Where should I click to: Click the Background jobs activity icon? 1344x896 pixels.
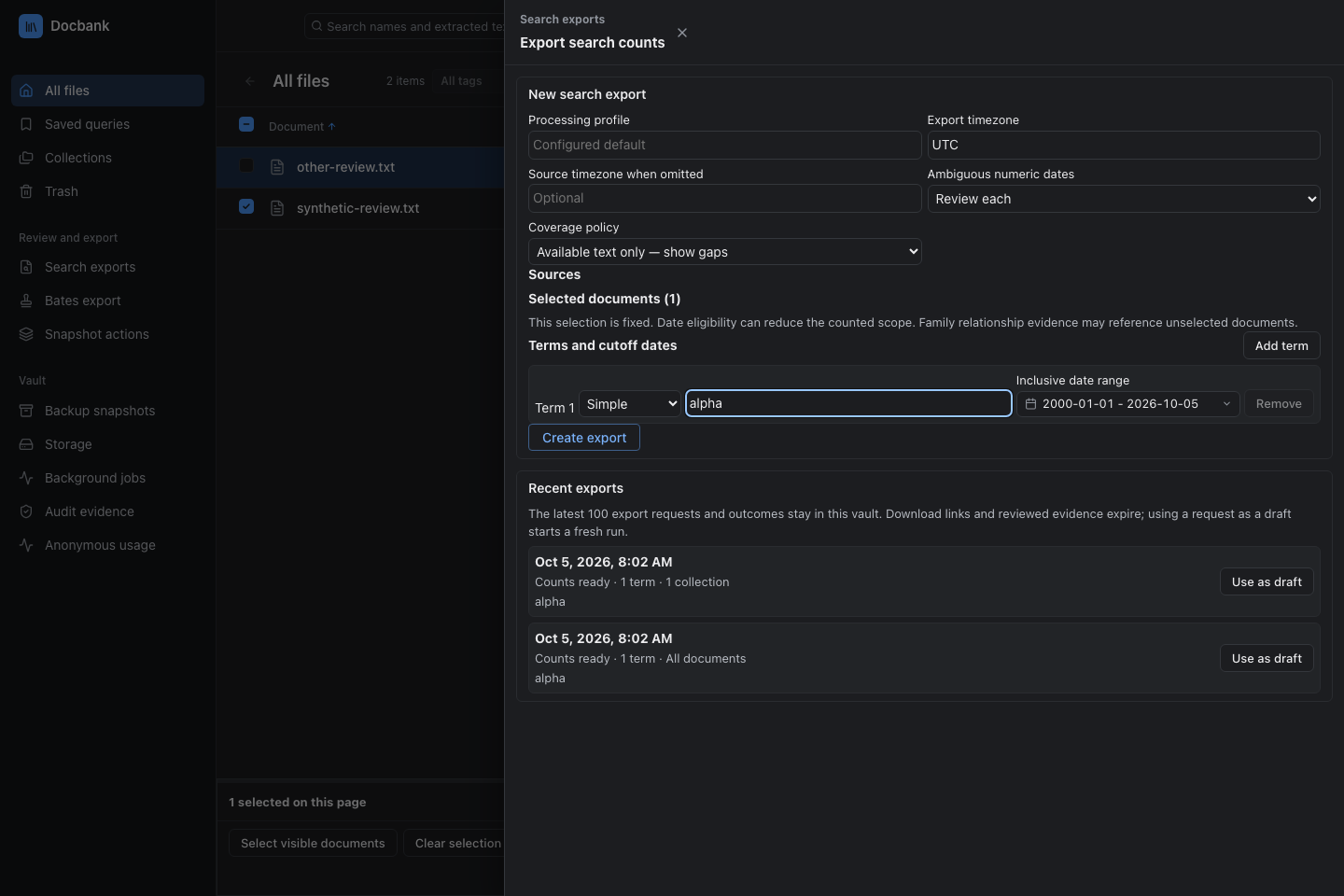click(26, 478)
